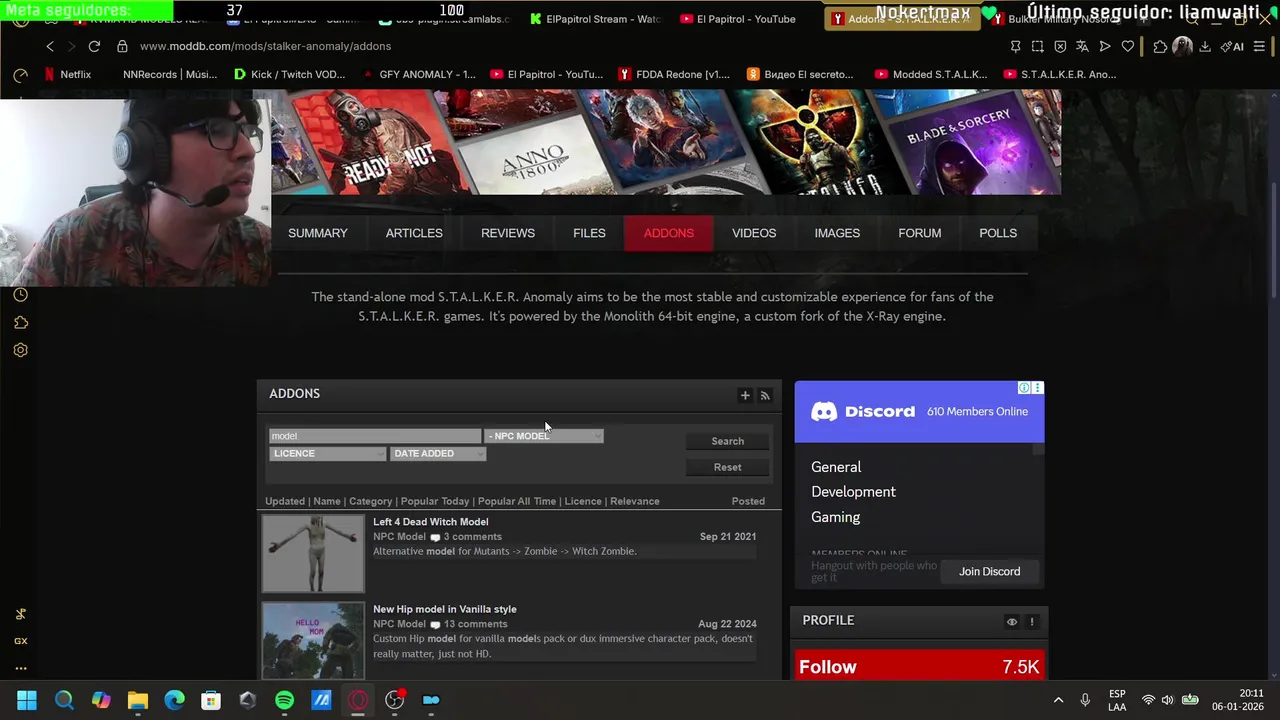The width and height of the screenshot is (1280, 720).
Task: Reload the ModDB page
Action: tap(94, 46)
